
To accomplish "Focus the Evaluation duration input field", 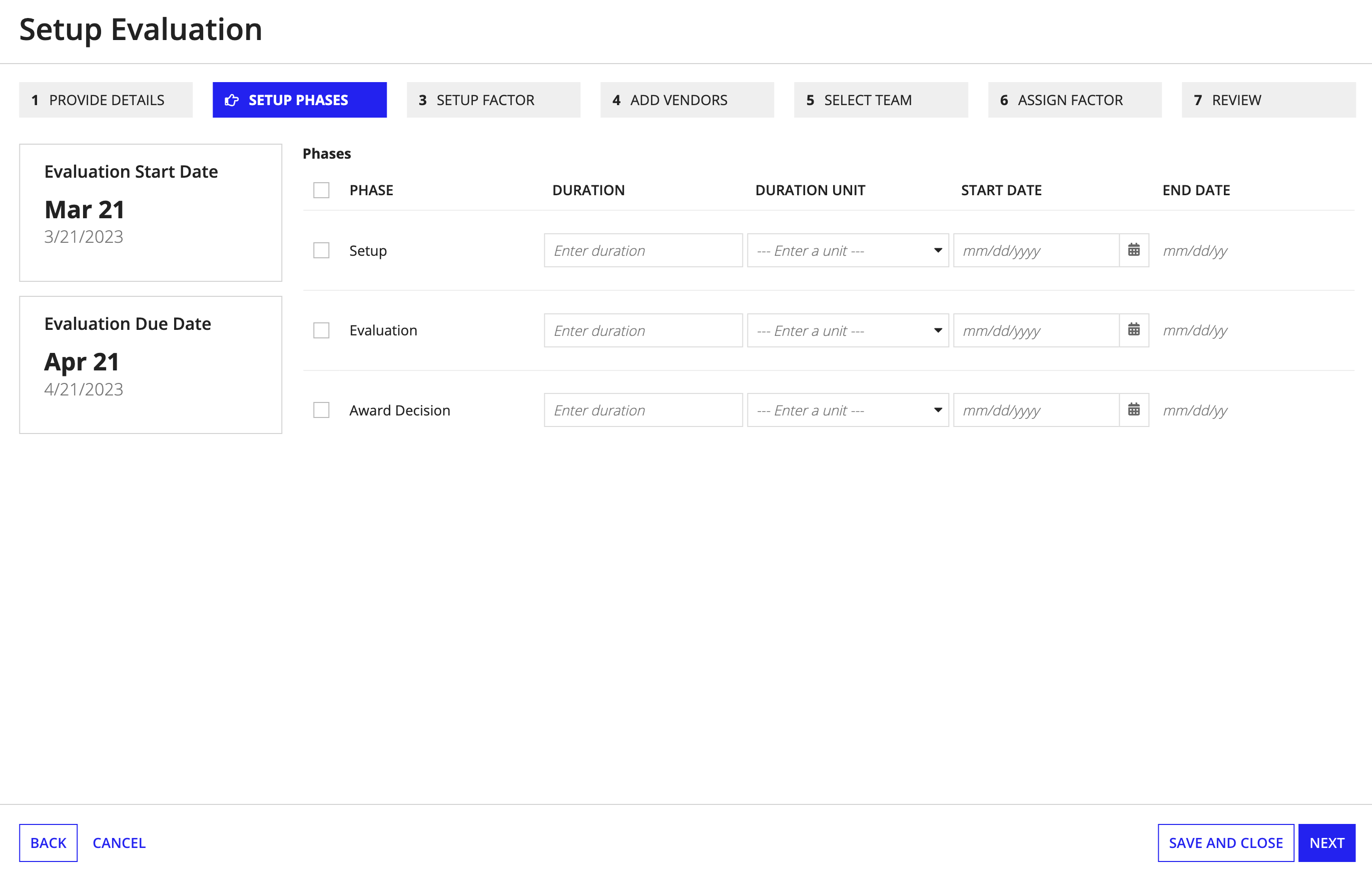I will coord(643,330).
